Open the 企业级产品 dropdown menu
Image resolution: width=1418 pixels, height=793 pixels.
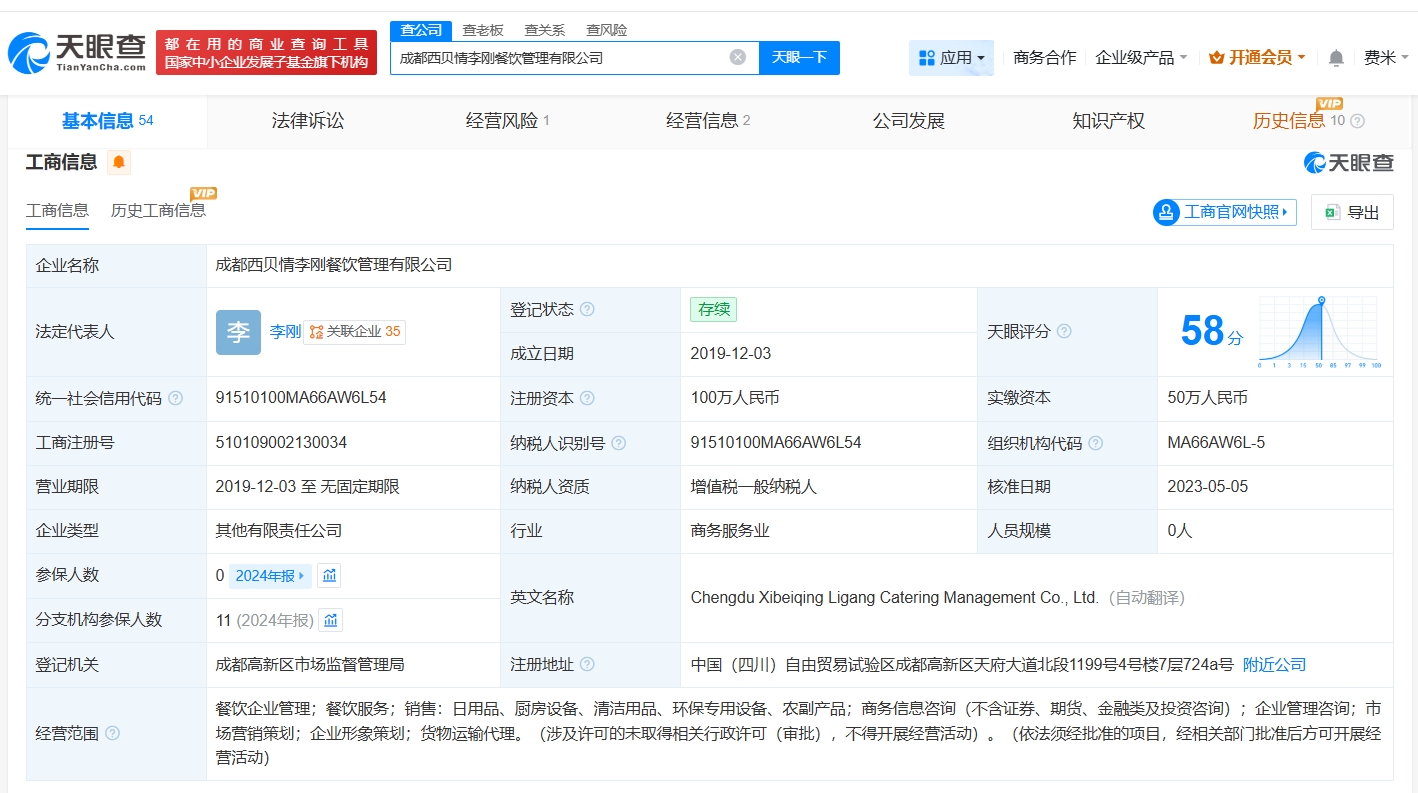pyautogui.click(x=1141, y=58)
